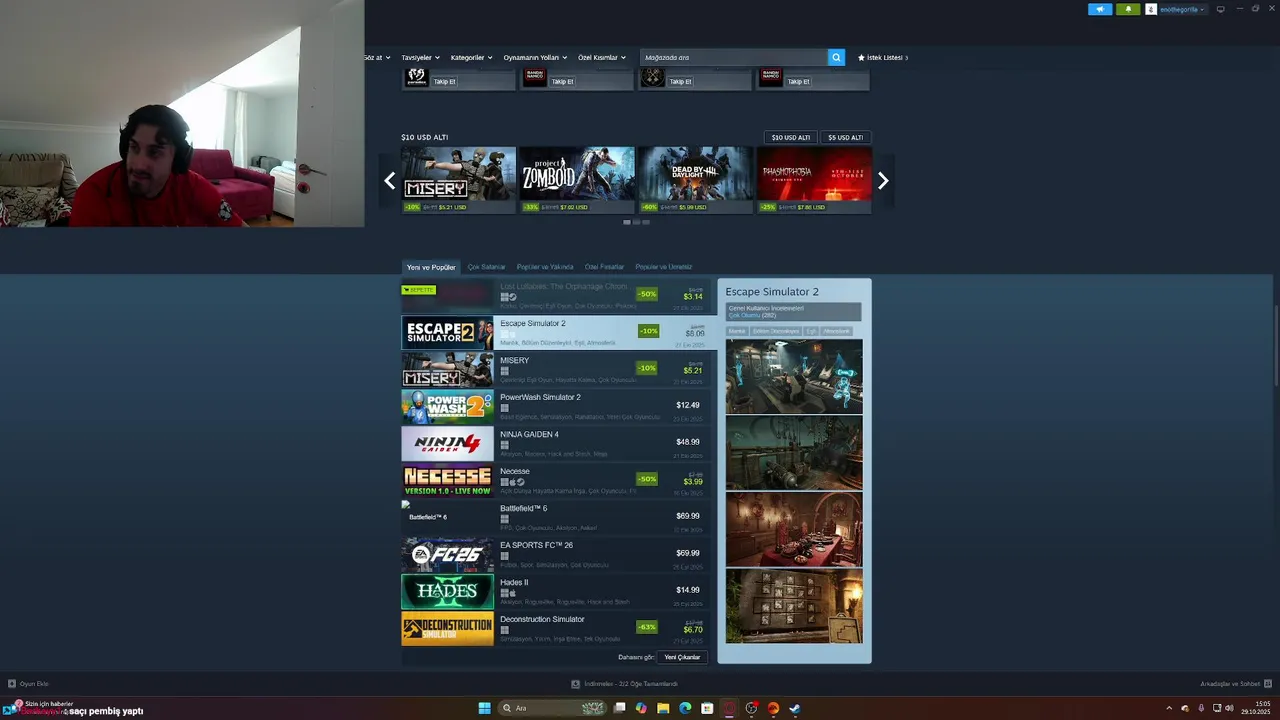The width and height of the screenshot is (1280, 720).
Task: Open the crossed-keys publisher logo
Action: coord(653,77)
